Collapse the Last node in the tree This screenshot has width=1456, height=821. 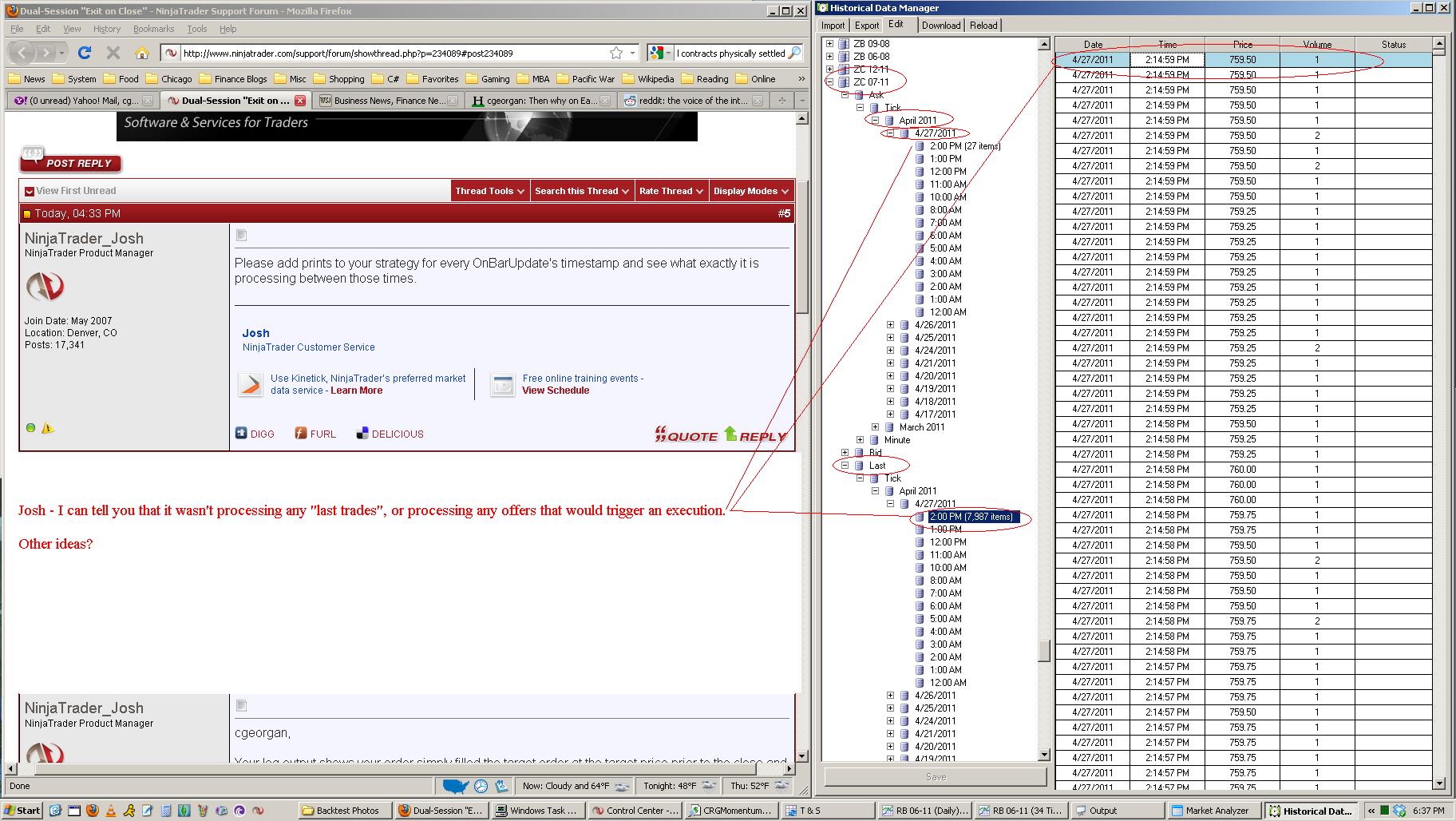coord(845,466)
